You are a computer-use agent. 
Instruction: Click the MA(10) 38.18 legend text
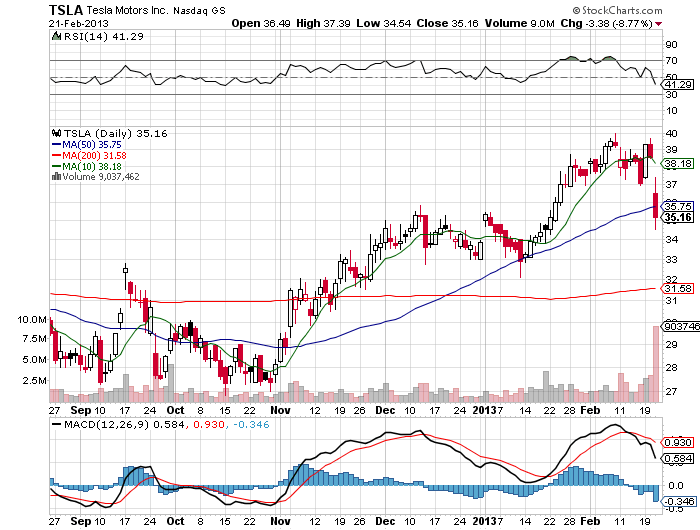click(92, 166)
